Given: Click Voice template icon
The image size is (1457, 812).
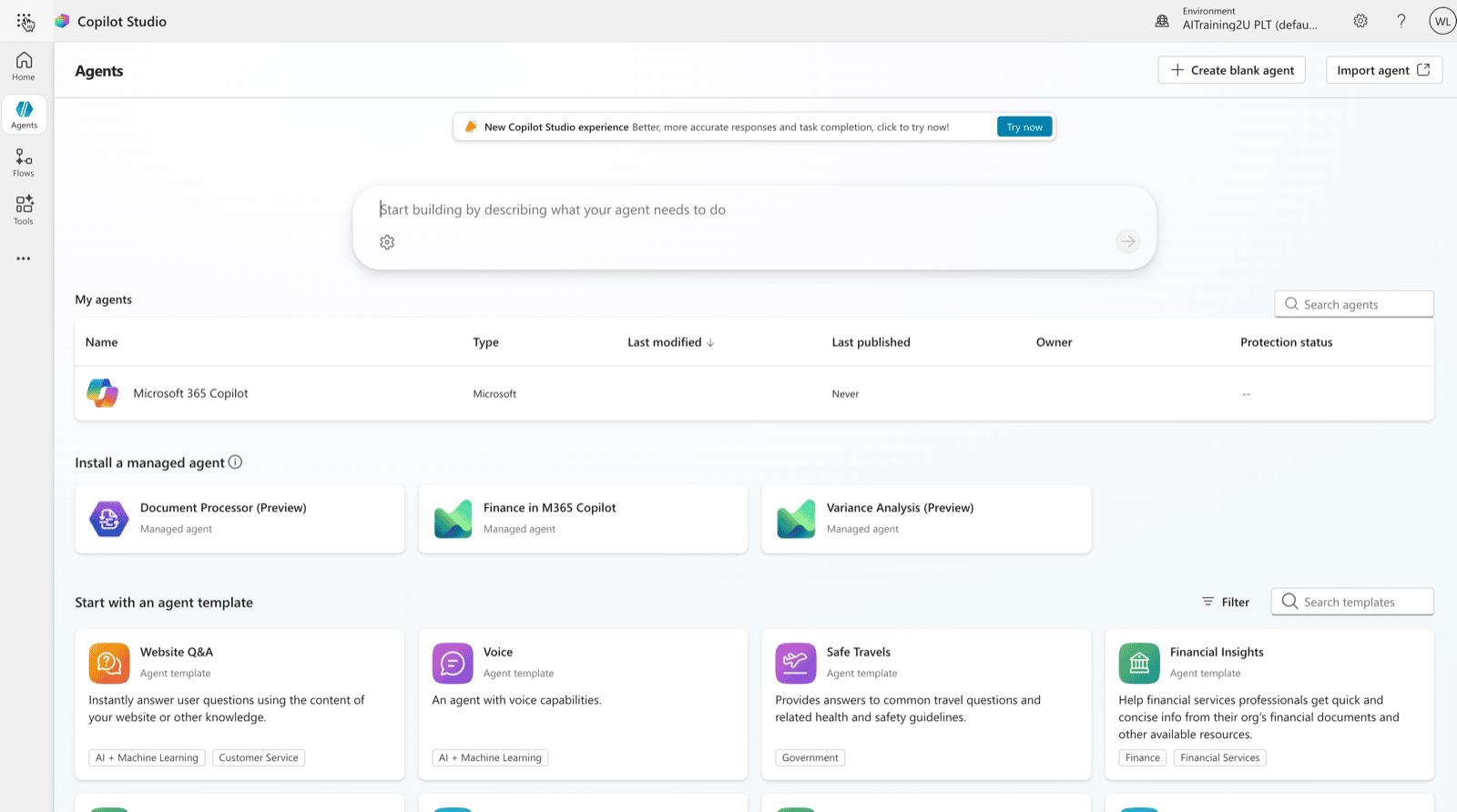Looking at the screenshot, I should click(x=453, y=663).
